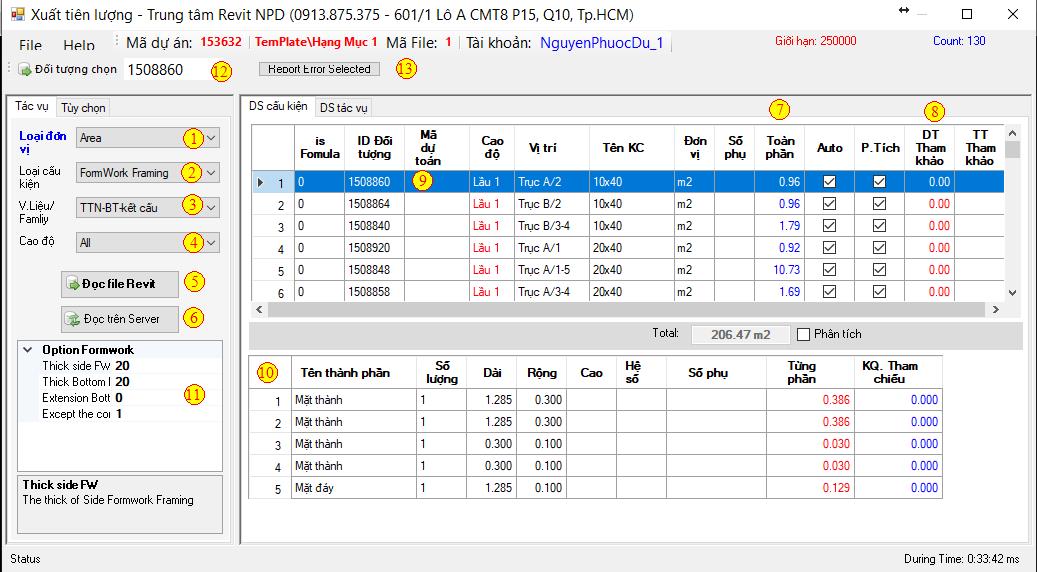Click the 0.129 Từng phần value
Image resolution: width=1037 pixels, height=572 pixels.
[x=836, y=488]
